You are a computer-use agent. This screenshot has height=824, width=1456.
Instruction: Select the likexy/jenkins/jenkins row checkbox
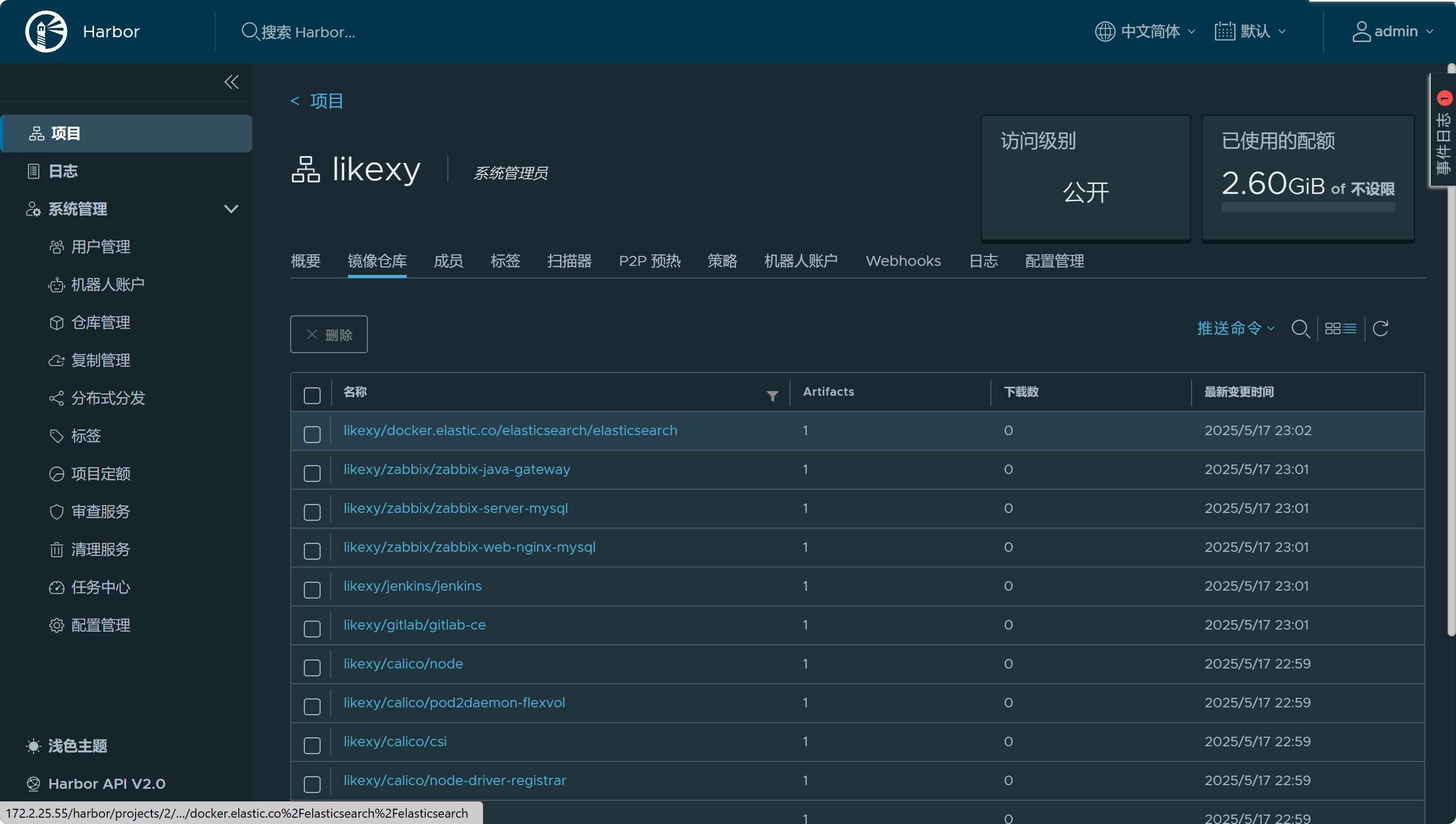[x=312, y=590]
